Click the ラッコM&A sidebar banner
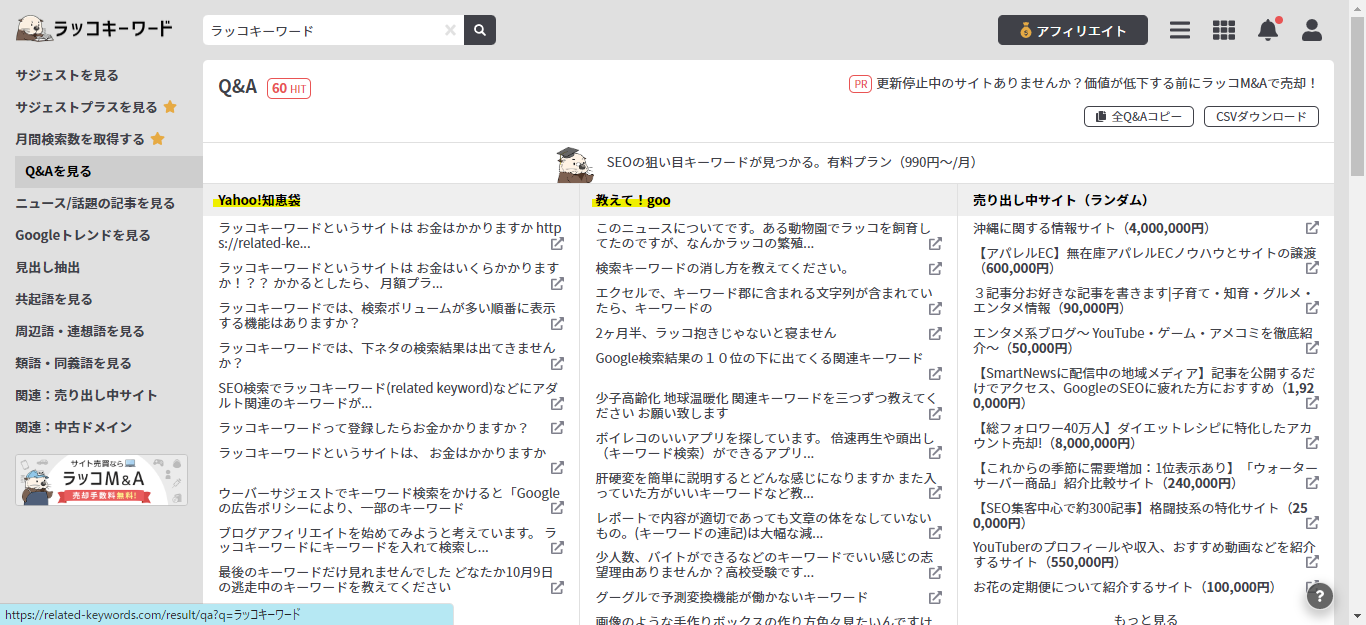The height and width of the screenshot is (625, 1366). click(x=101, y=480)
